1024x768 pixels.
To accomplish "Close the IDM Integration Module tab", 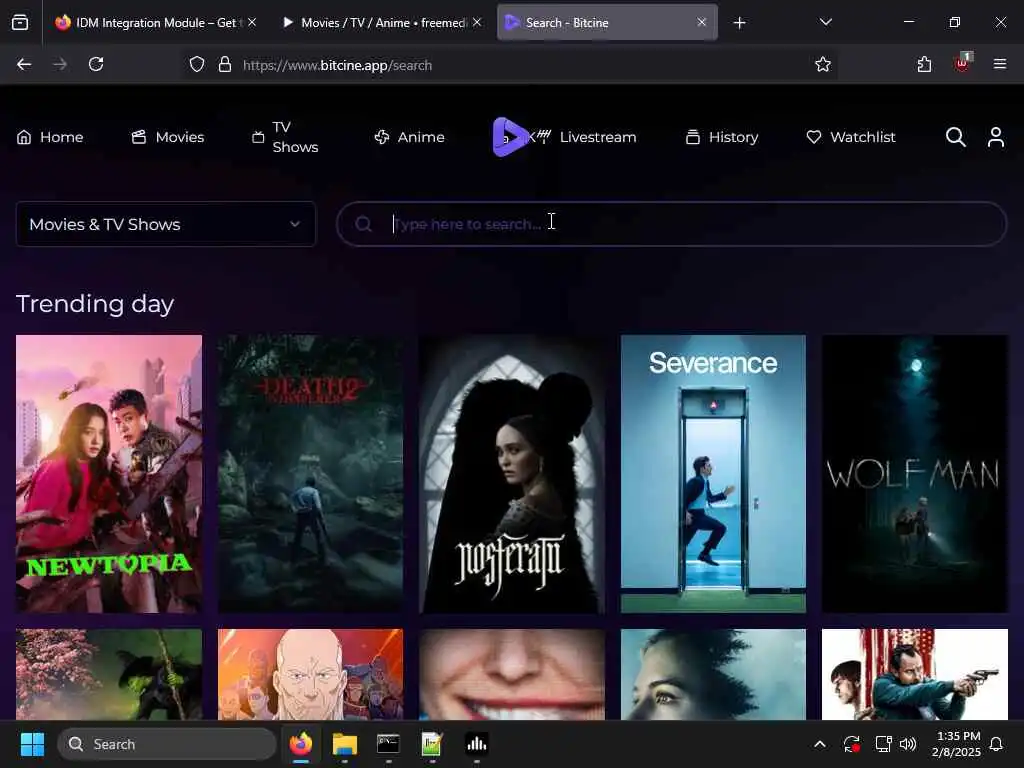I will tap(252, 23).
